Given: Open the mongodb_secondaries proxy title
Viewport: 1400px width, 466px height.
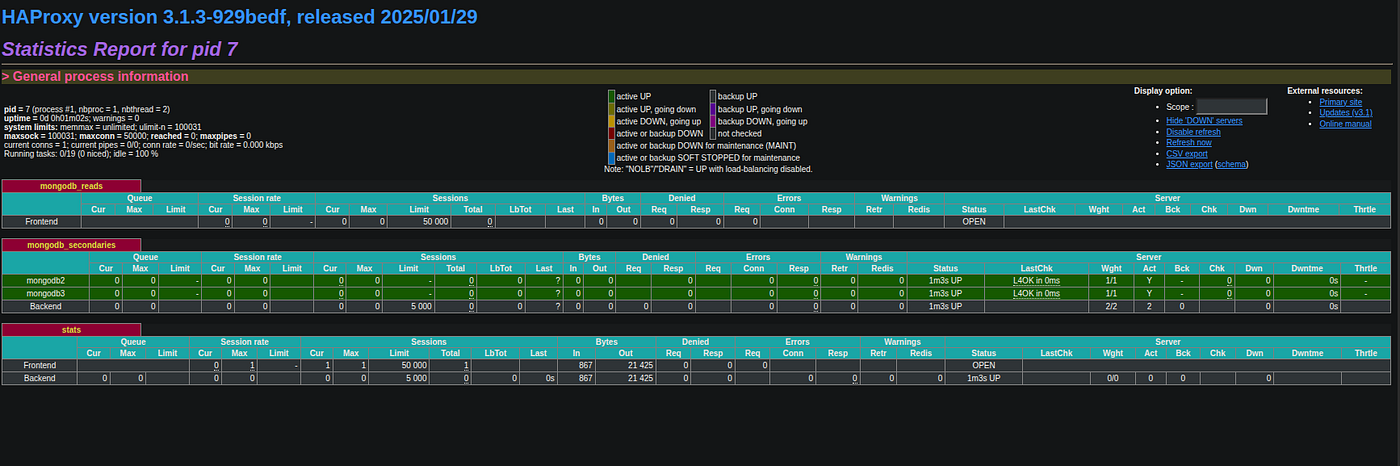Looking at the screenshot, I should tap(71, 245).
